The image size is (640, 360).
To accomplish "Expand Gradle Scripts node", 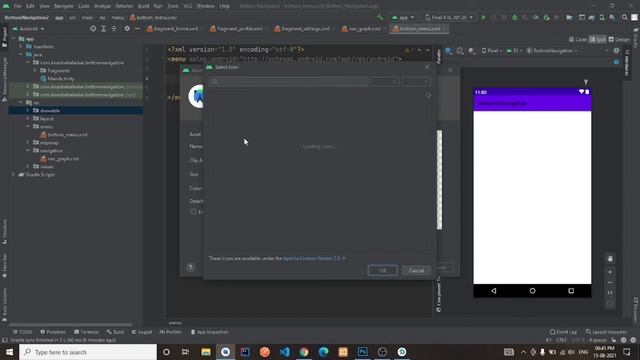I will click(14, 174).
